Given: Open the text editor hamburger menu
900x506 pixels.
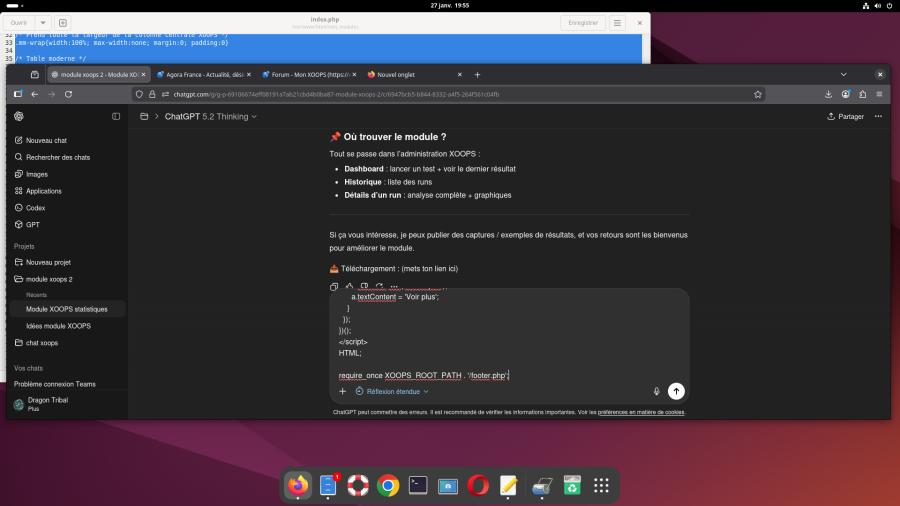Looking at the screenshot, I should click(617, 23).
